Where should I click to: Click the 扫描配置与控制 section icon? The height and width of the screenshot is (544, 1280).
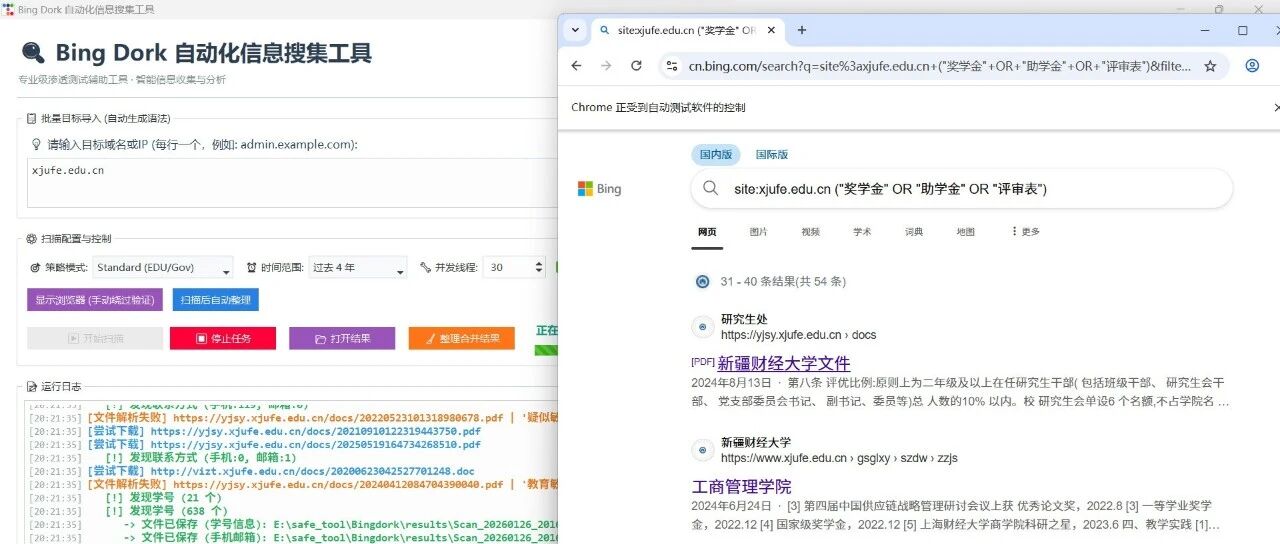(31, 239)
